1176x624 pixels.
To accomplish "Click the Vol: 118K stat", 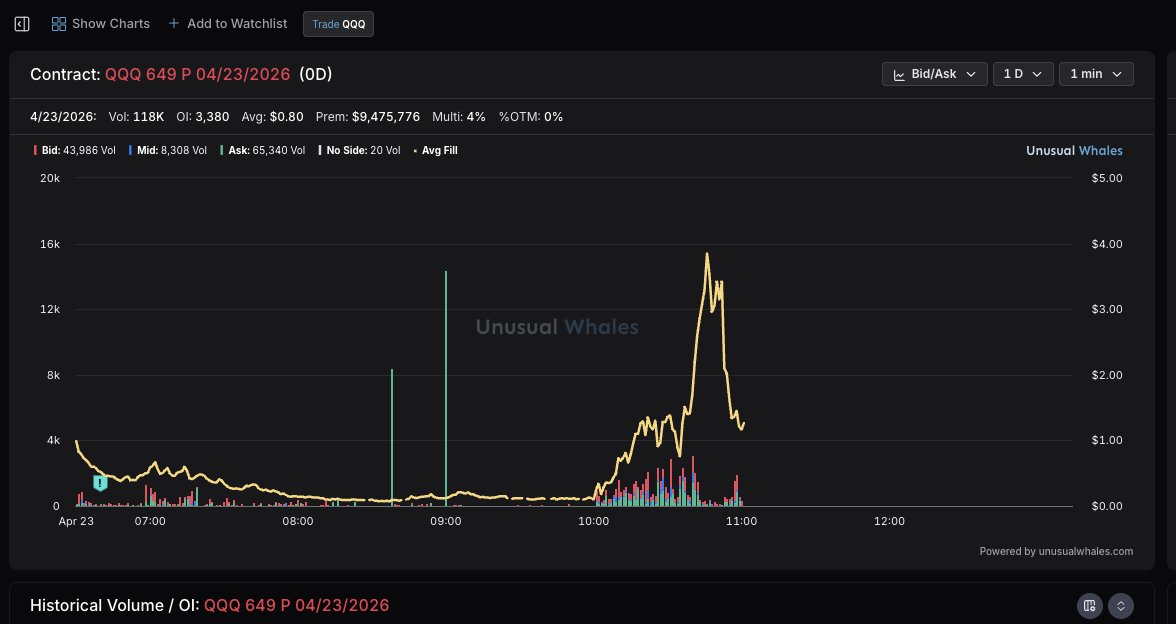I will 136,116.
